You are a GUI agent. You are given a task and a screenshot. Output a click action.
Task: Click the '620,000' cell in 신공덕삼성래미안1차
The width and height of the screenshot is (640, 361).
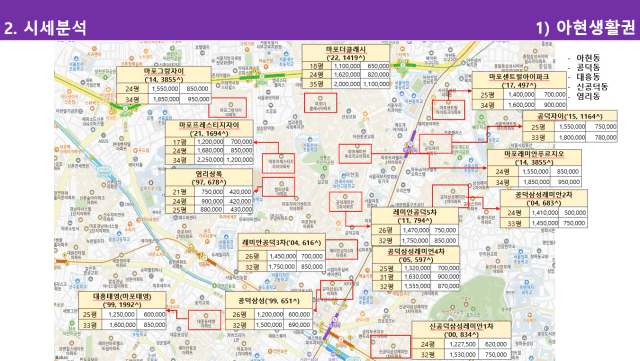[x=495, y=344]
